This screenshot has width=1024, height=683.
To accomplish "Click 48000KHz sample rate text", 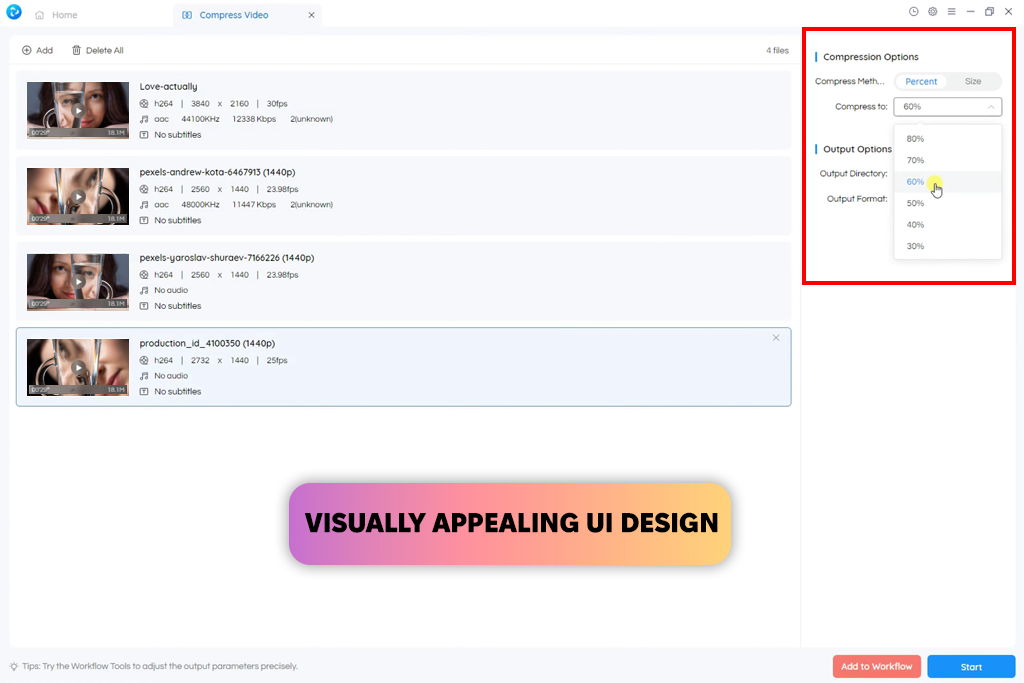I will click(x=200, y=204).
